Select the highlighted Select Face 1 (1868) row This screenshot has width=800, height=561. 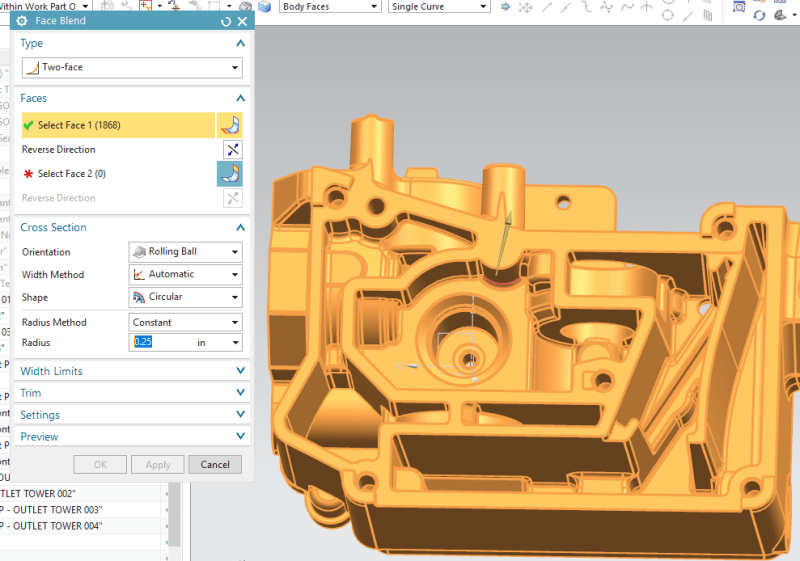tap(118, 125)
